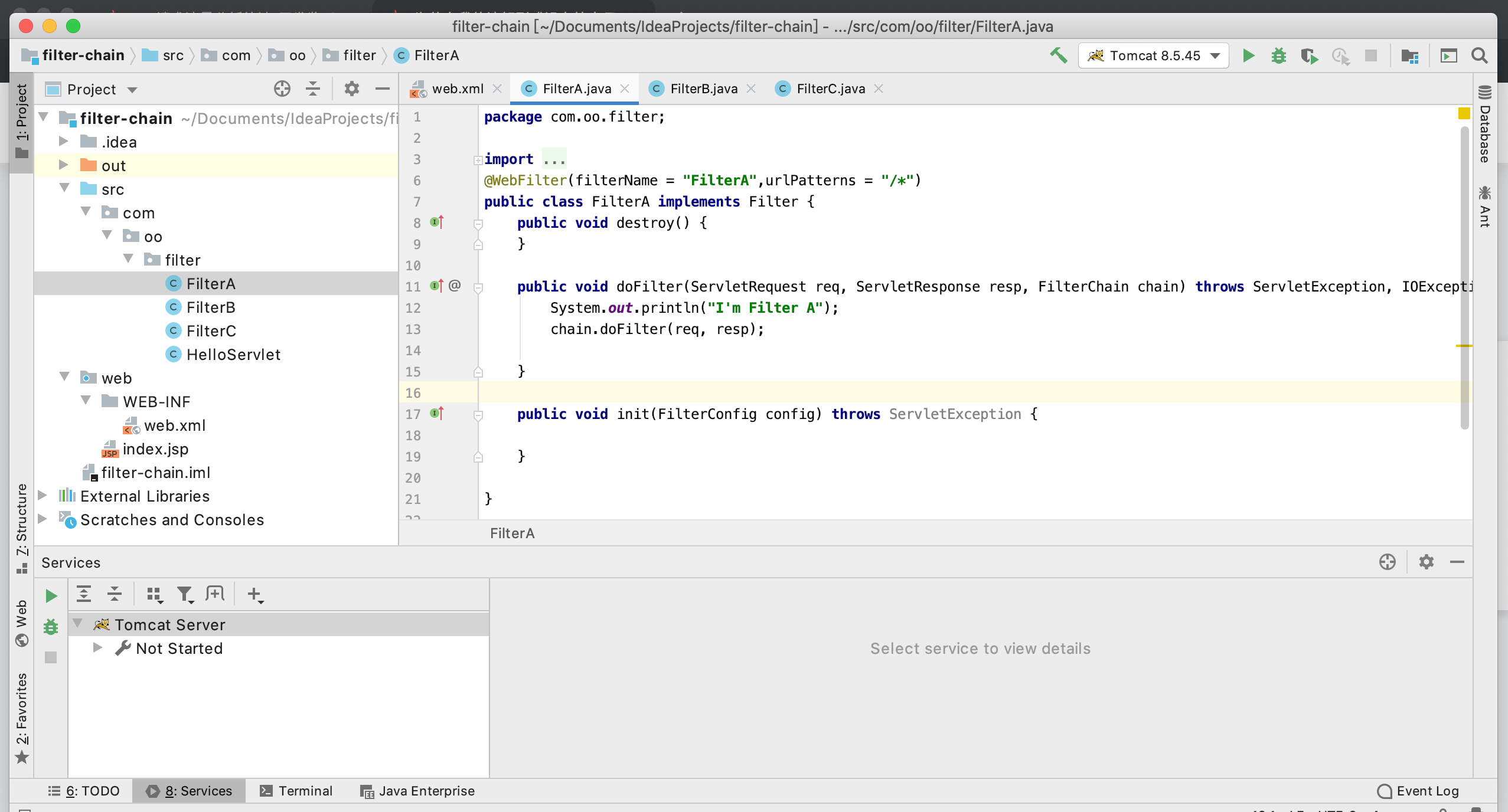The image size is (1508, 812).
Task: Click the Locate/Select Opened File icon in Project panel
Action: click(x=282, y=89)
